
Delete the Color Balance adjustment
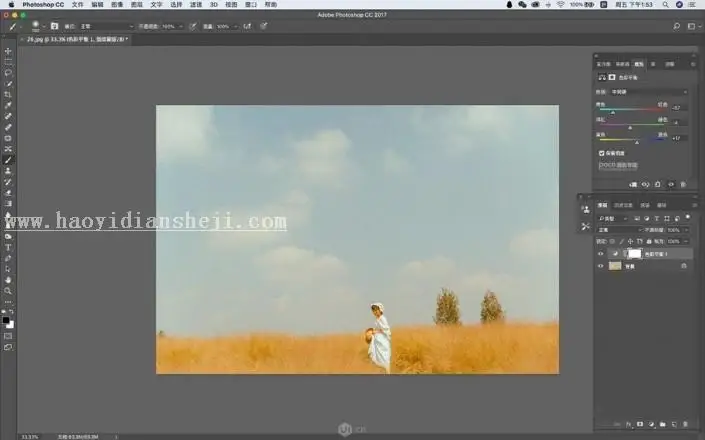click(683, 185)
